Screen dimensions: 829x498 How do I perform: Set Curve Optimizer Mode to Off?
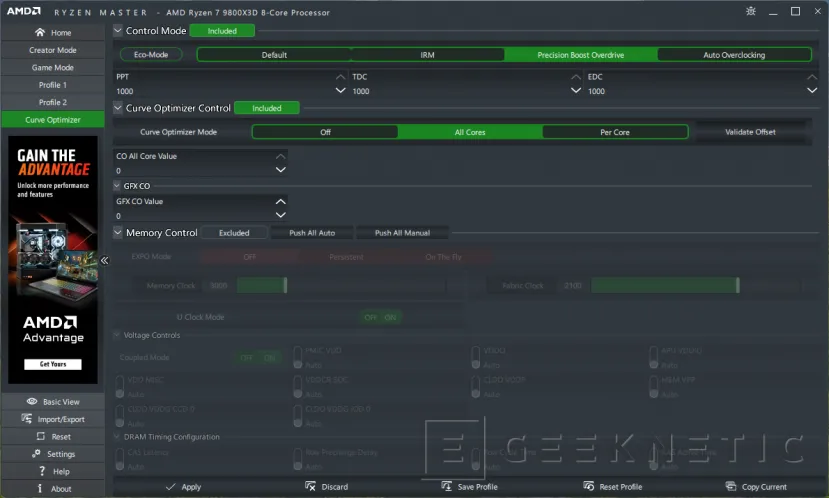pos(325,132)
